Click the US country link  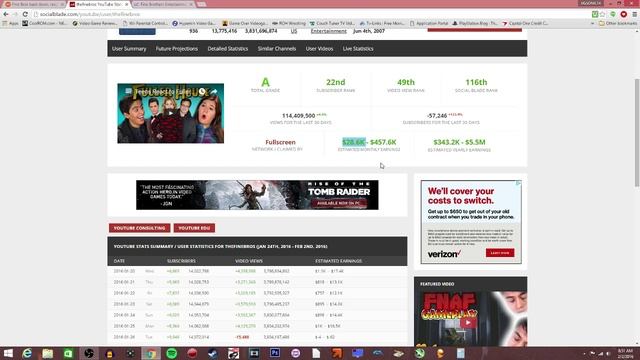[294, 31]
